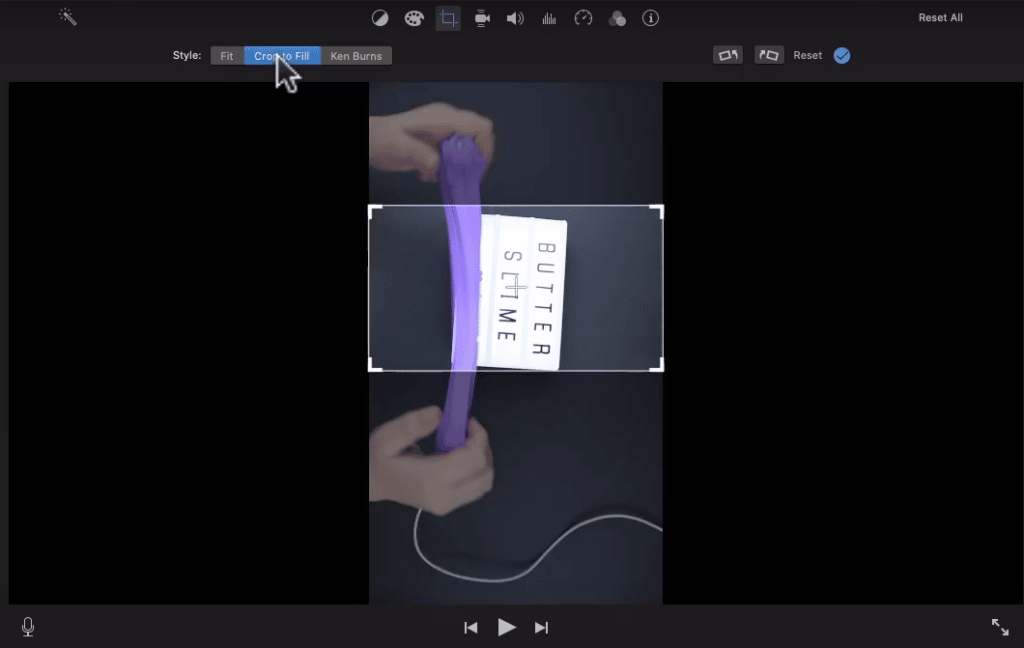Screen dimensions: 1024x648
Task: Click the magic wand auto-enhance icon
Action: click(x=68, y=17)
